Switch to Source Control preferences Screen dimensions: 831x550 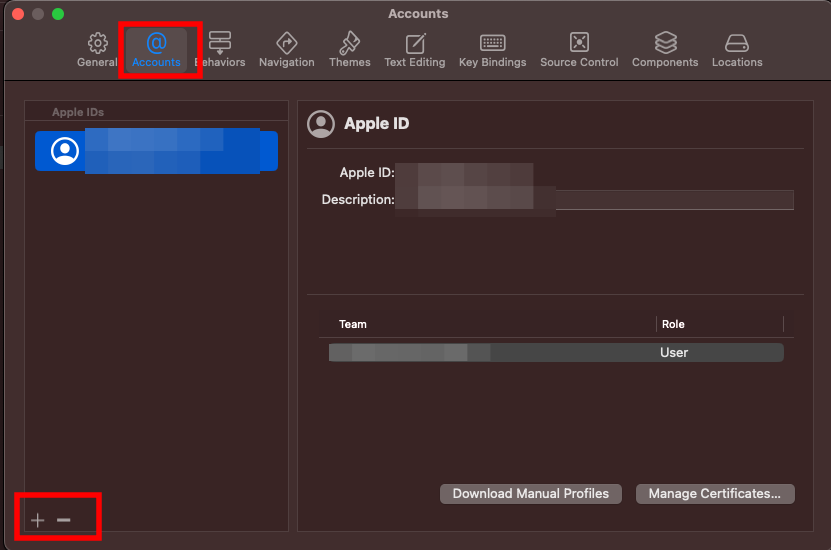point(579,50)
